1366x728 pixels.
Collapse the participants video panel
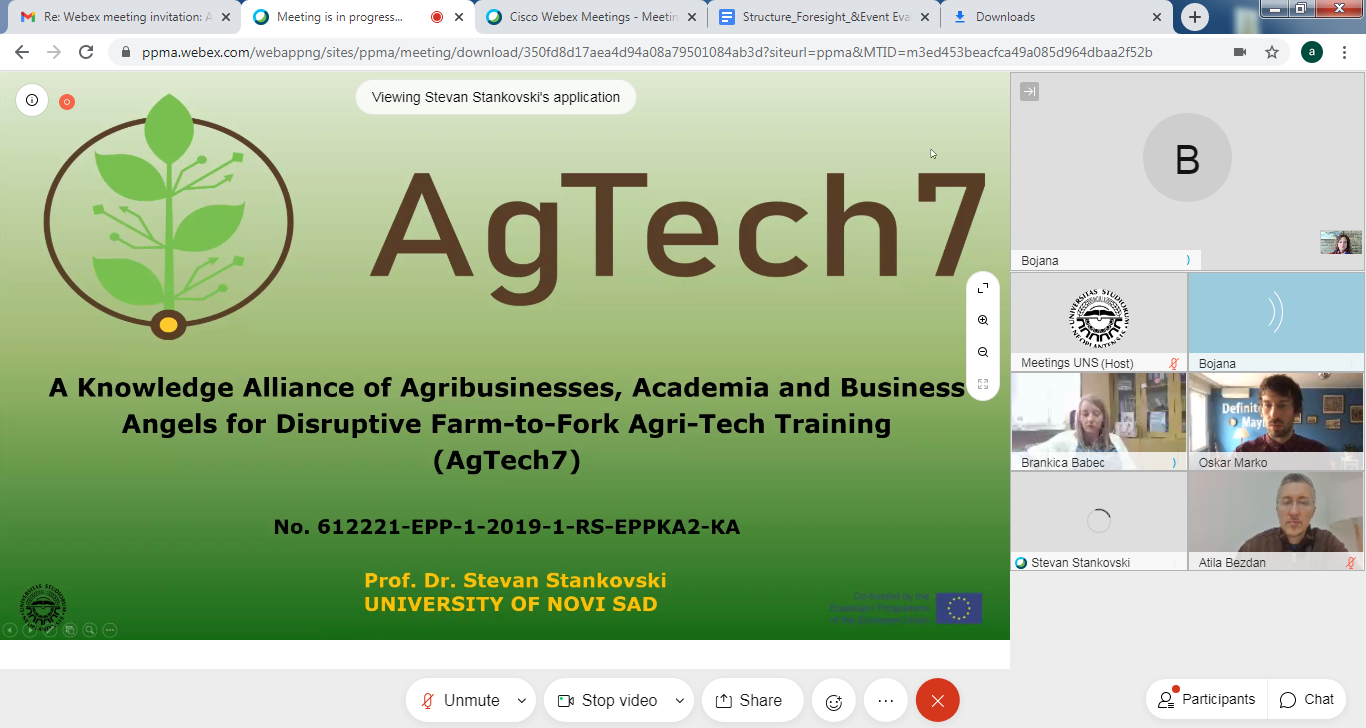coord(1029,92)
